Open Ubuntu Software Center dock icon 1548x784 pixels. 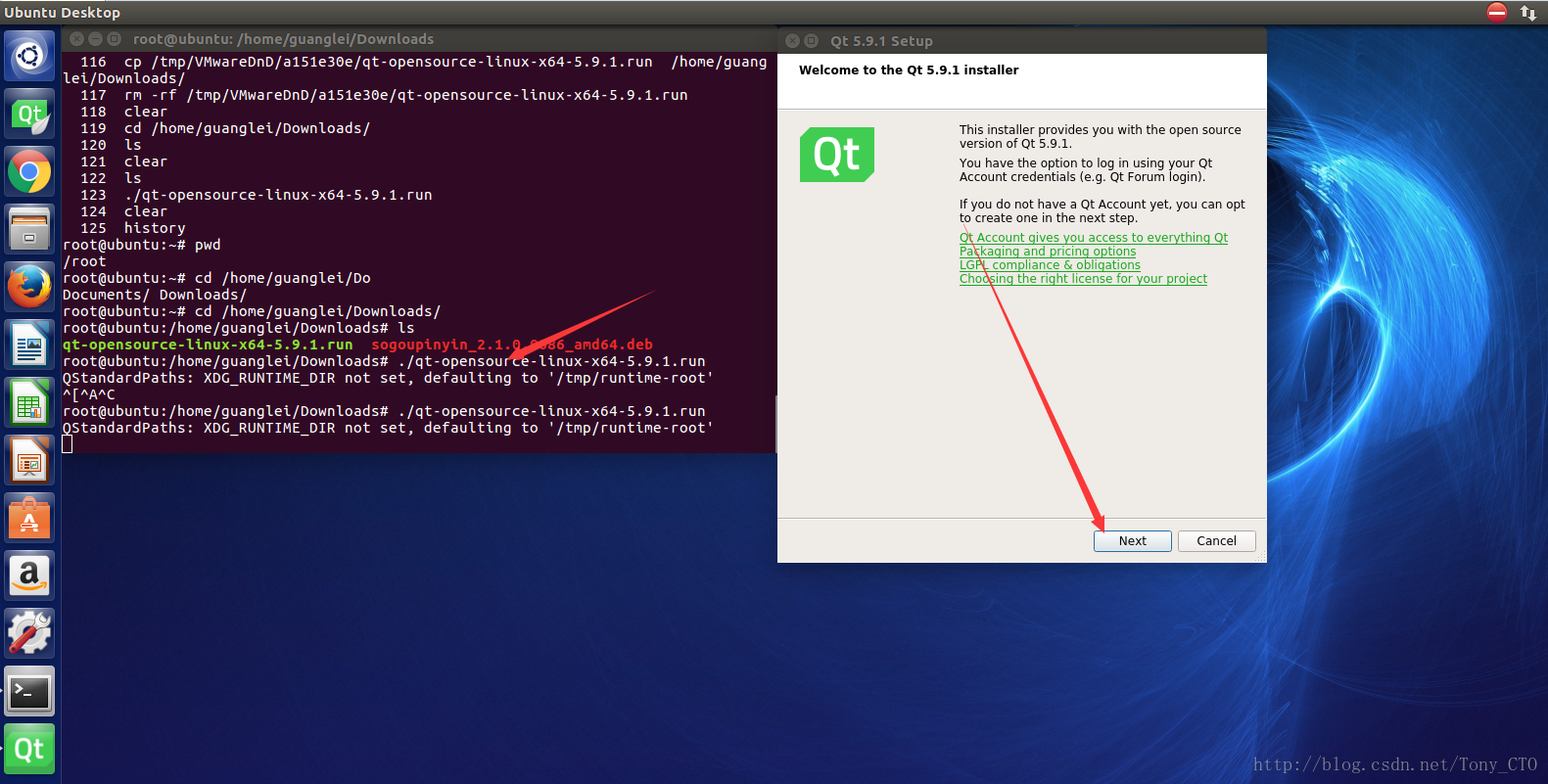(29, 518)
